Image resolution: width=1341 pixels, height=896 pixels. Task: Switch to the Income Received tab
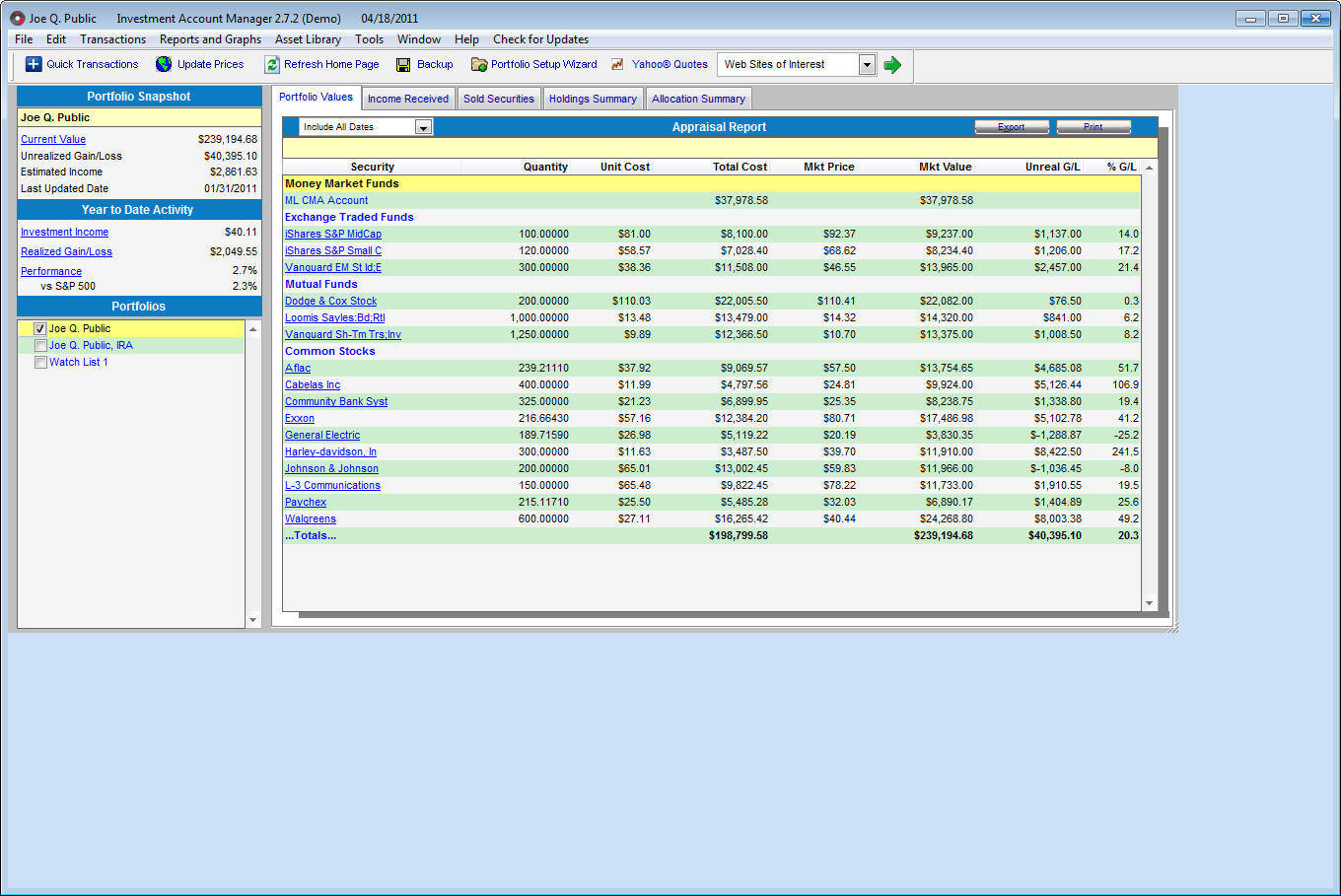tap(408, 99)
